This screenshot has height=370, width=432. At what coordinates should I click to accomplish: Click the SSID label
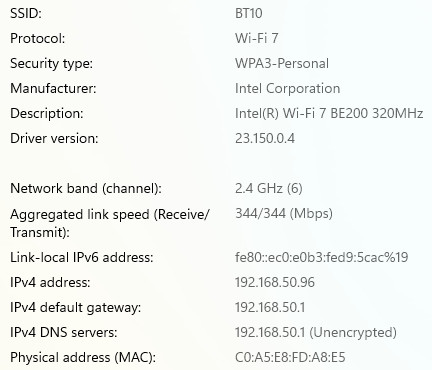[26, 13]
